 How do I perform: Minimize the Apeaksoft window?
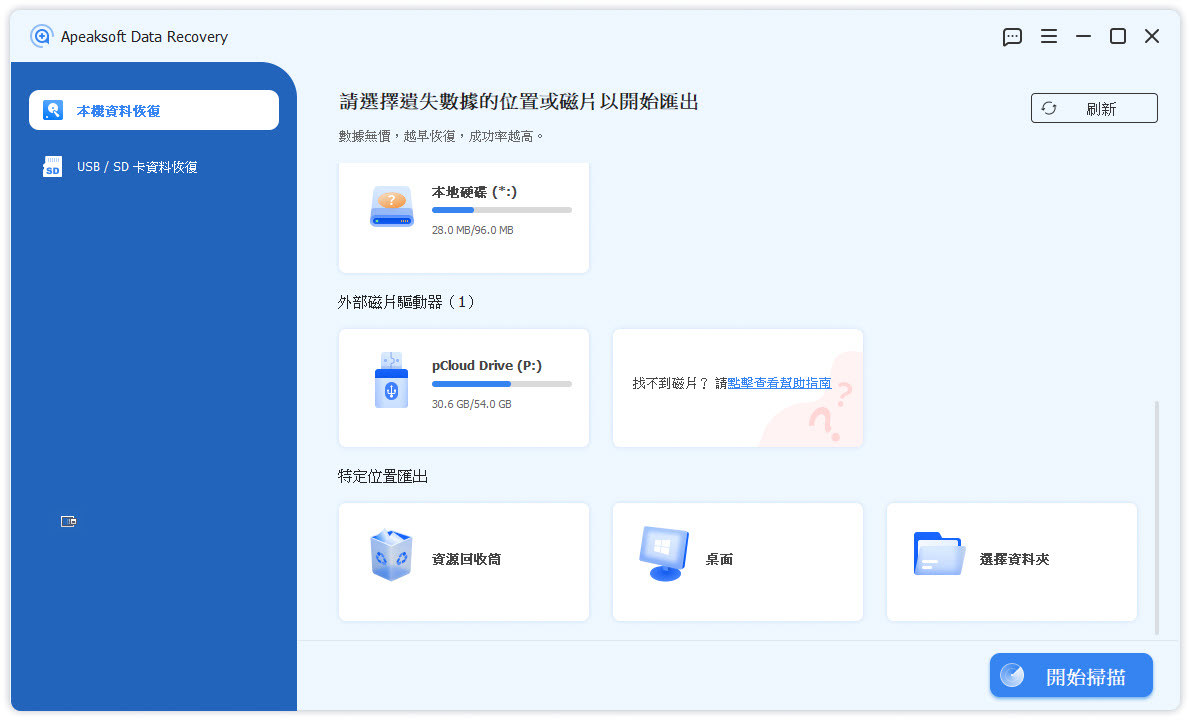coord(1083,36)
